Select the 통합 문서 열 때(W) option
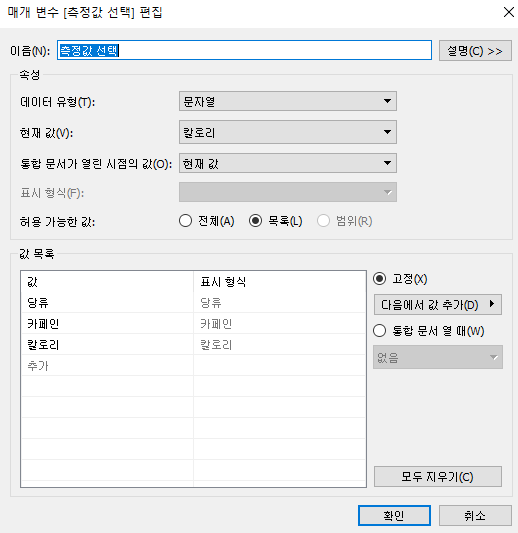Viewport: 518px width, 533px height. (429, 331)
